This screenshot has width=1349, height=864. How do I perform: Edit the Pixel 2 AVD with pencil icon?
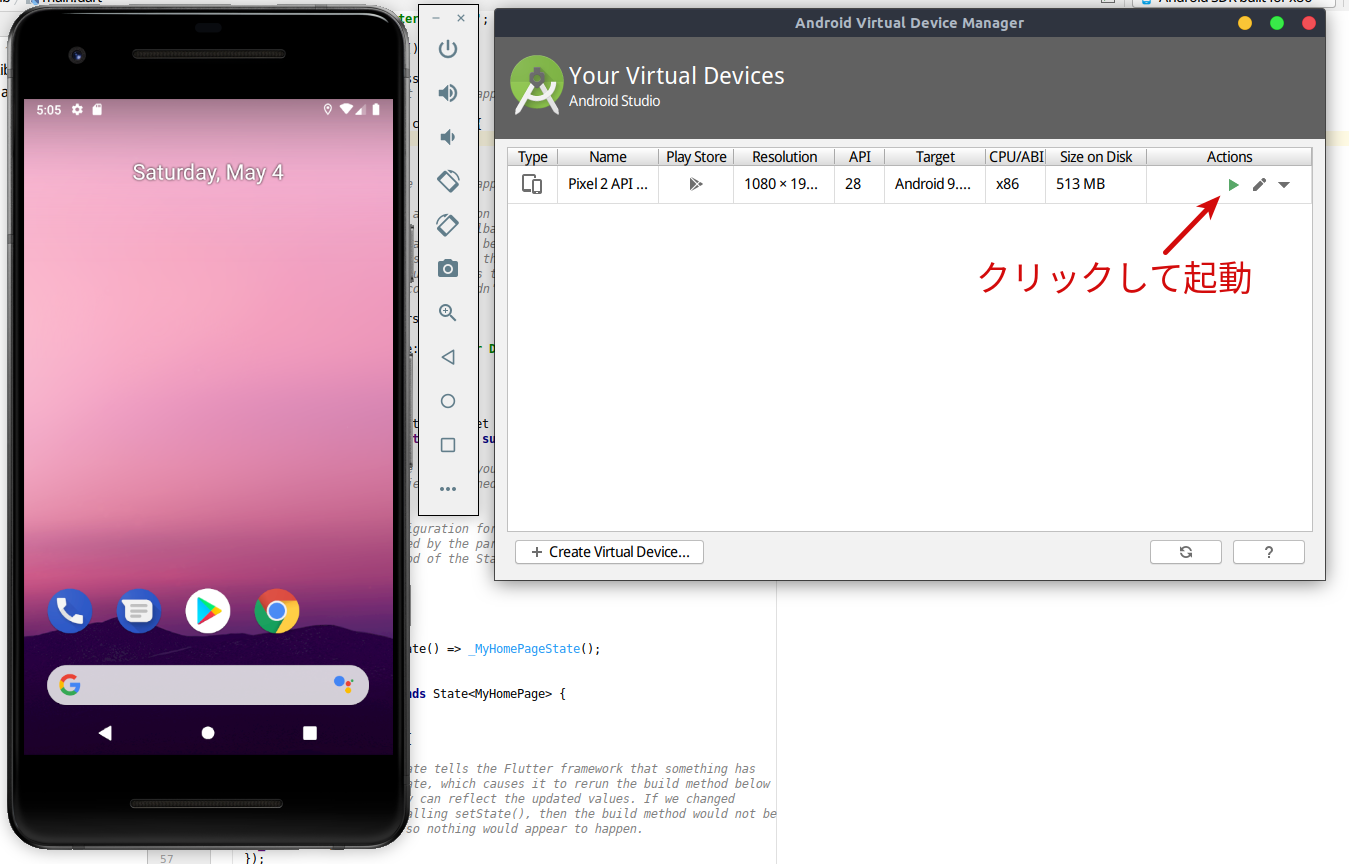point(1258,184)
